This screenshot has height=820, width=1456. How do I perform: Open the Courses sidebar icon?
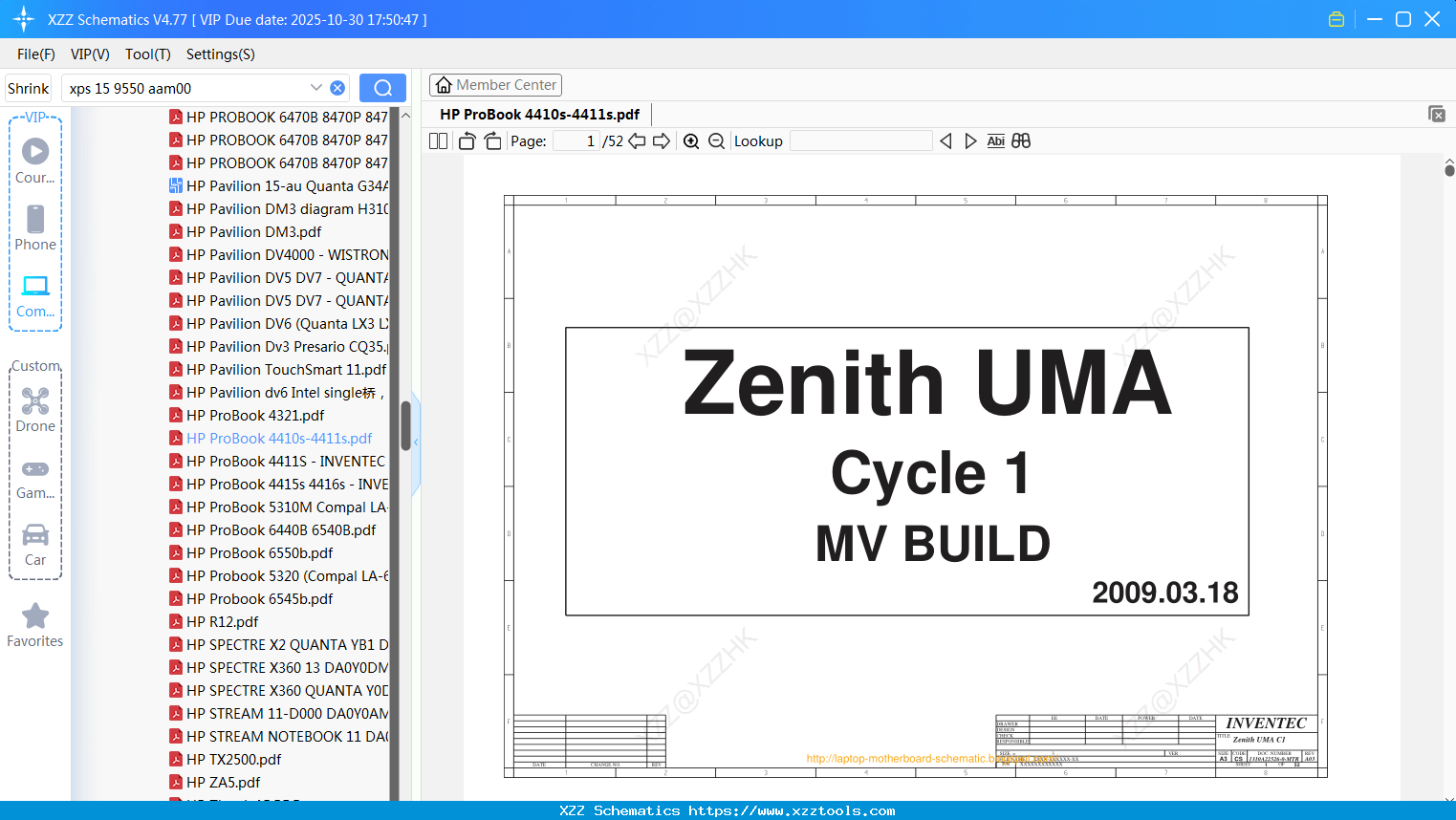[x=35, y=161]
